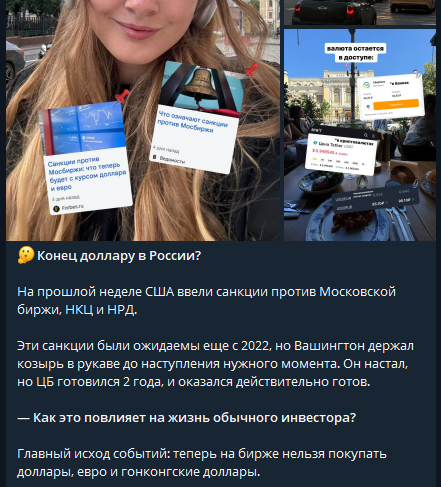Click the red pushpin on Vedomosti card

[x=251, y=70]
